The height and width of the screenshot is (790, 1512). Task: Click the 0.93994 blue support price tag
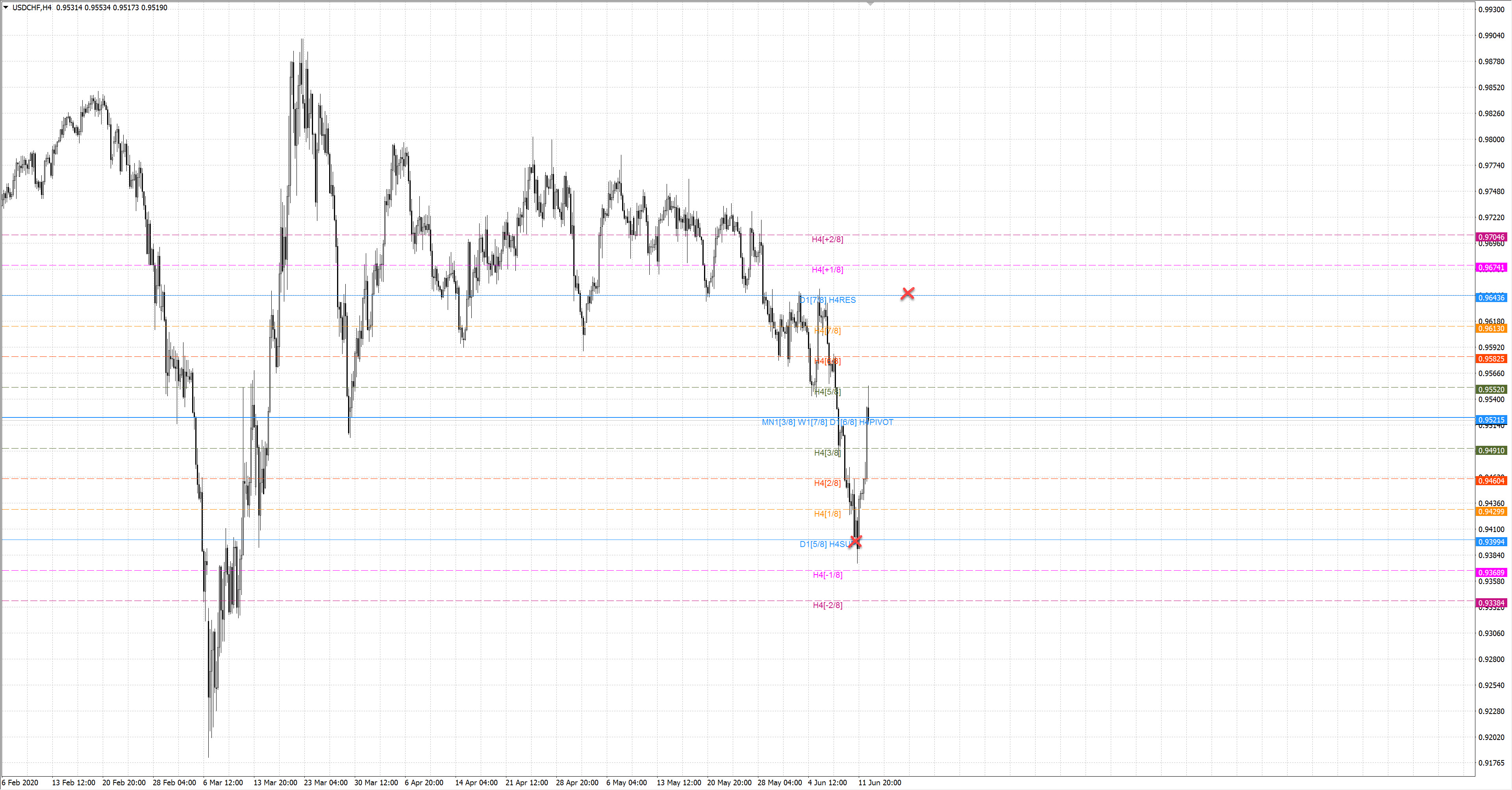coord(1491,542)
